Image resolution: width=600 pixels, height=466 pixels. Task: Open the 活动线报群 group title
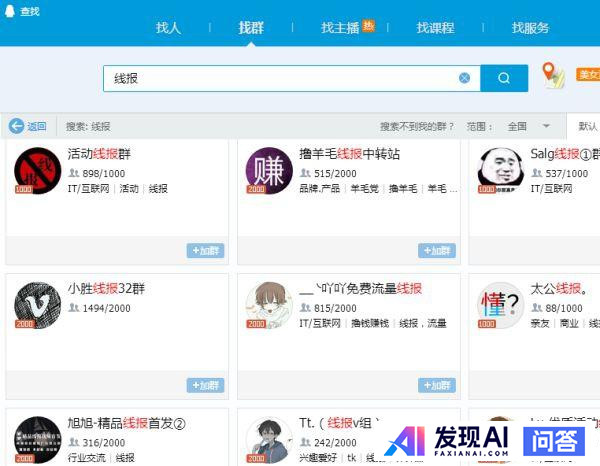(x=99, y=154)
